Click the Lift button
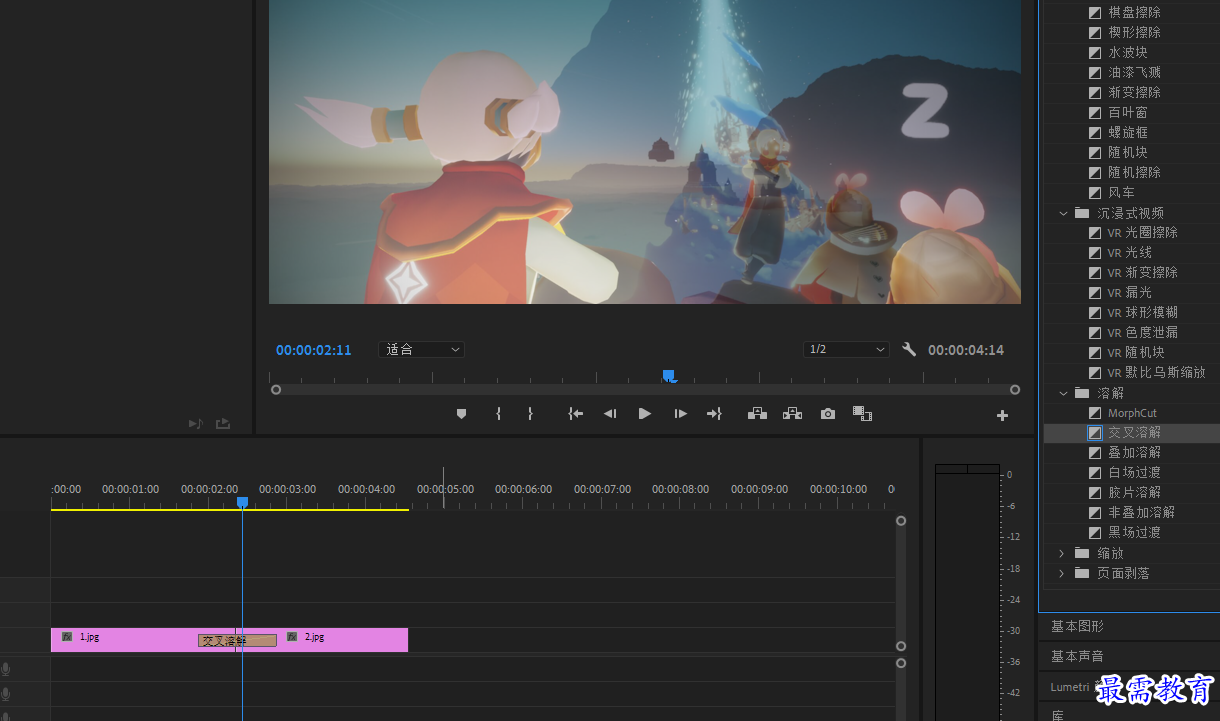Image resolution: width=1220 pixels, height=721 pixels. 757,414
